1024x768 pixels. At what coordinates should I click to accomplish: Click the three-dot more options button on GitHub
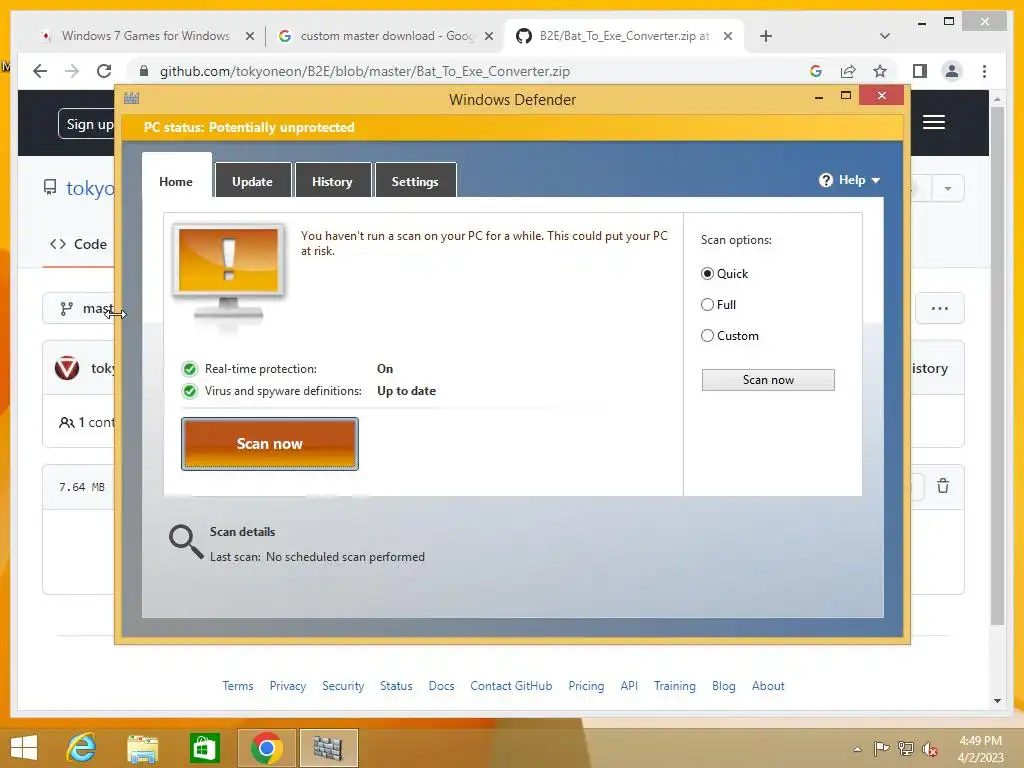tap(940, 308)
